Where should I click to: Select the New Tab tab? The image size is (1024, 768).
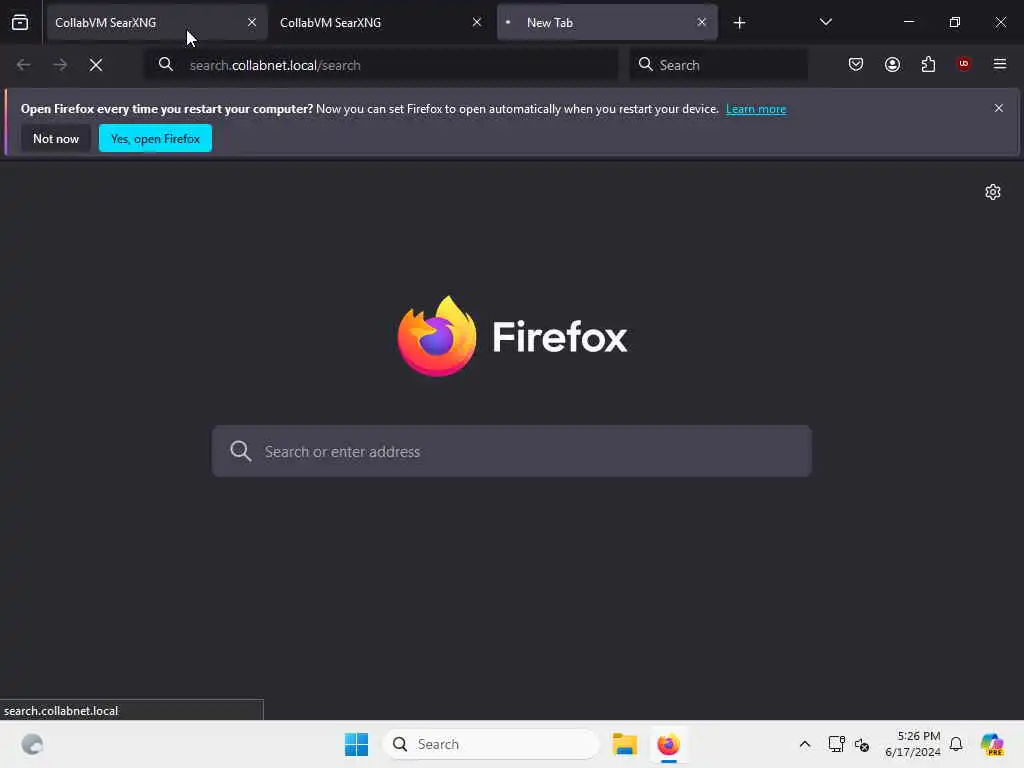point(607,22)
